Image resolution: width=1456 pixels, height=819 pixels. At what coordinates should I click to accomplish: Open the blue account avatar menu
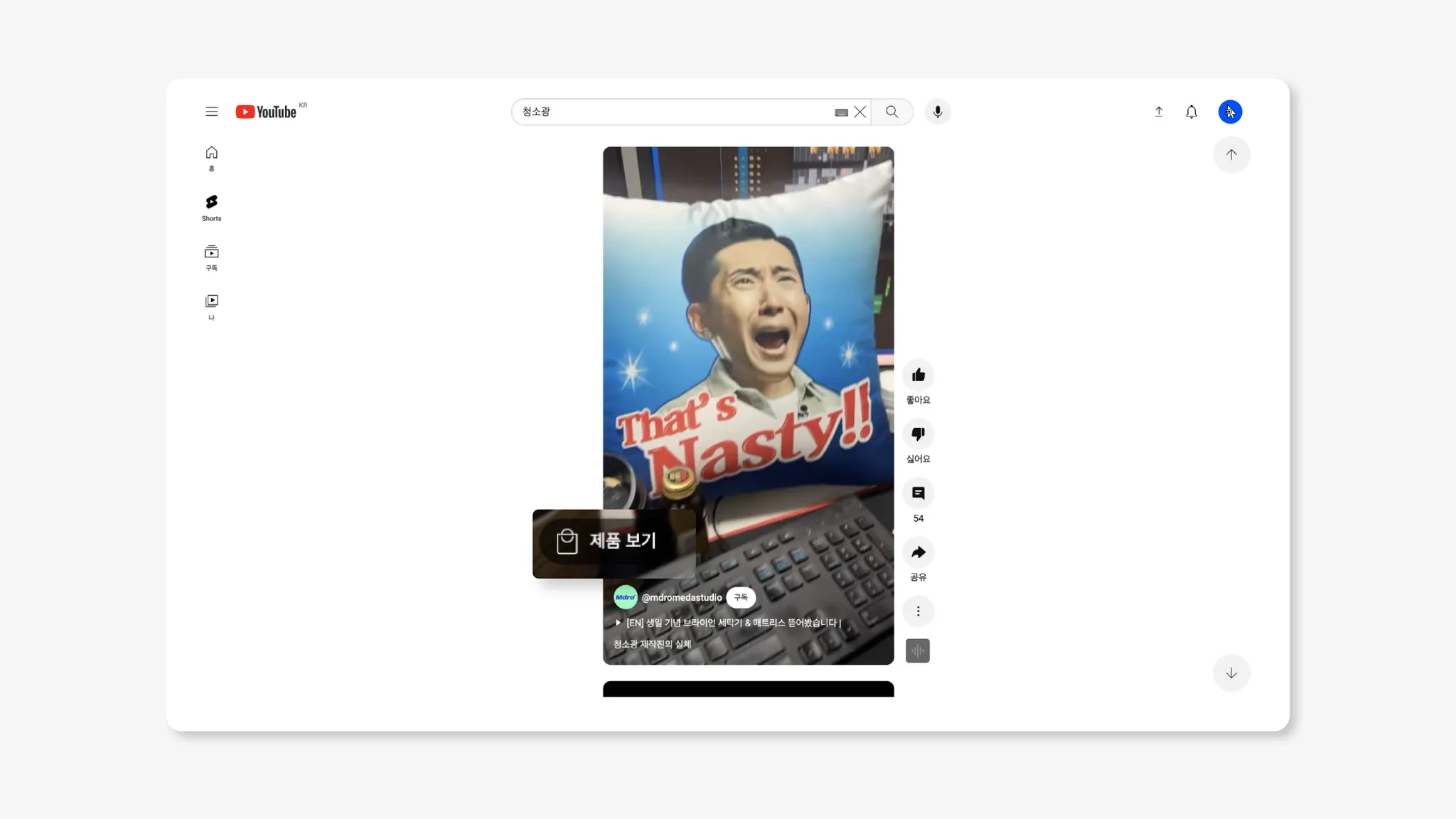1230,112
